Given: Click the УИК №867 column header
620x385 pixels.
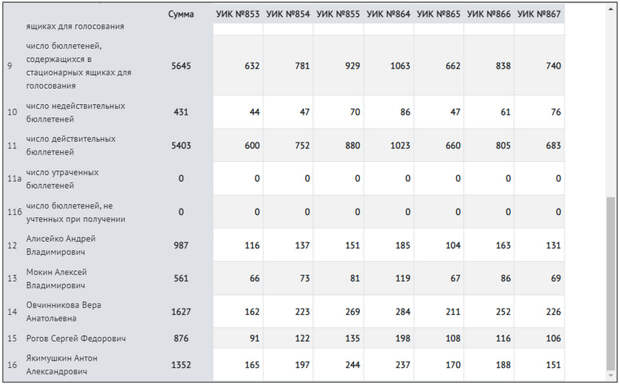Looking at the screenshot, I should click(x=539, y=14).
